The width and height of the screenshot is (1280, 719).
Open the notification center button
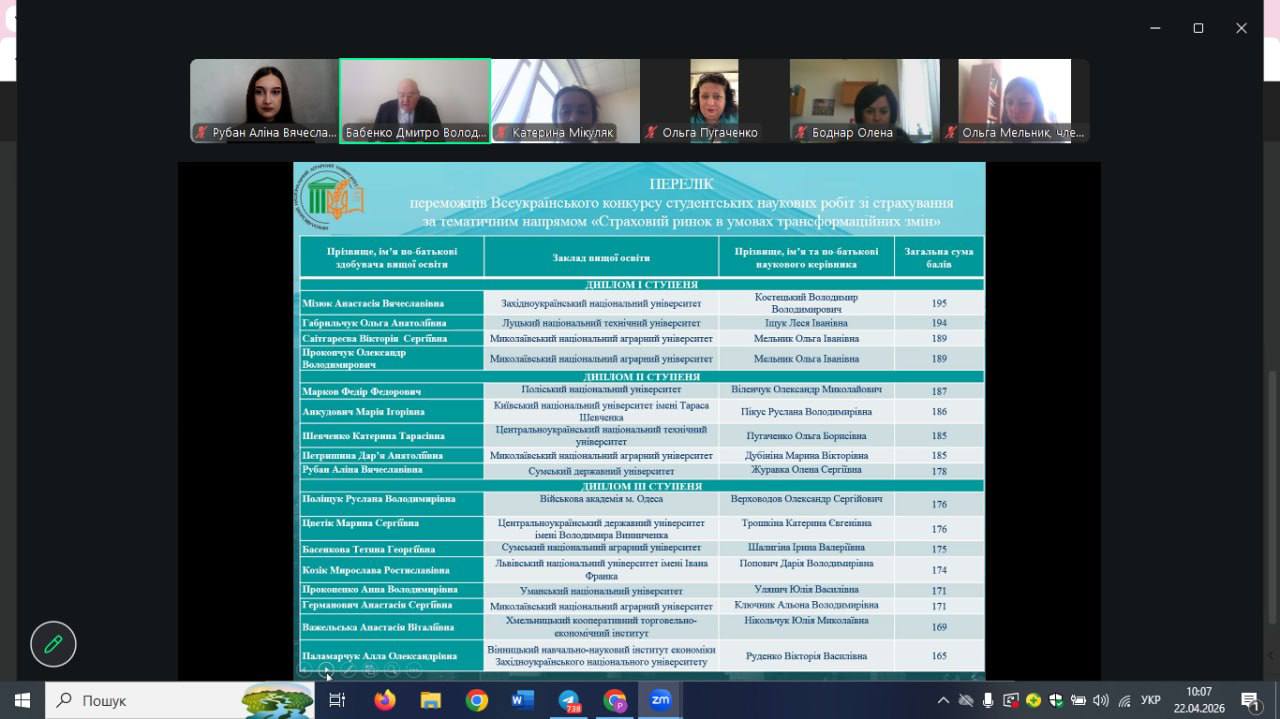1250,700
